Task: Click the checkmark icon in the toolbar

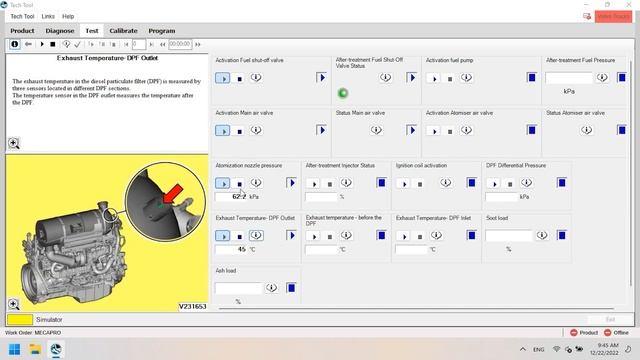Action: click(78, 44)
